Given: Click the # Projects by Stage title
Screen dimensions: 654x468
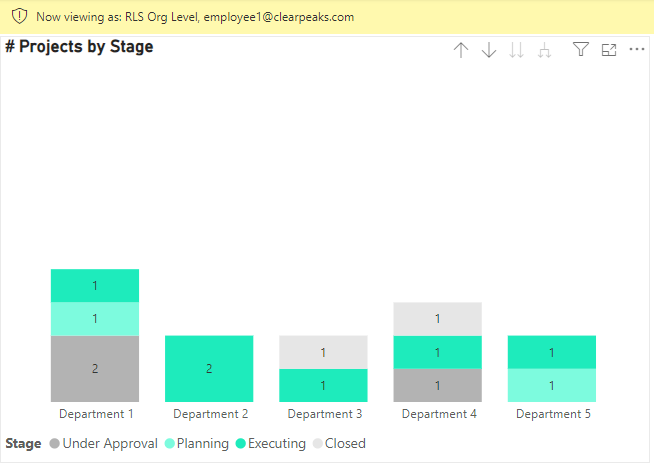Looking at the screenshot, I should 80,46.
